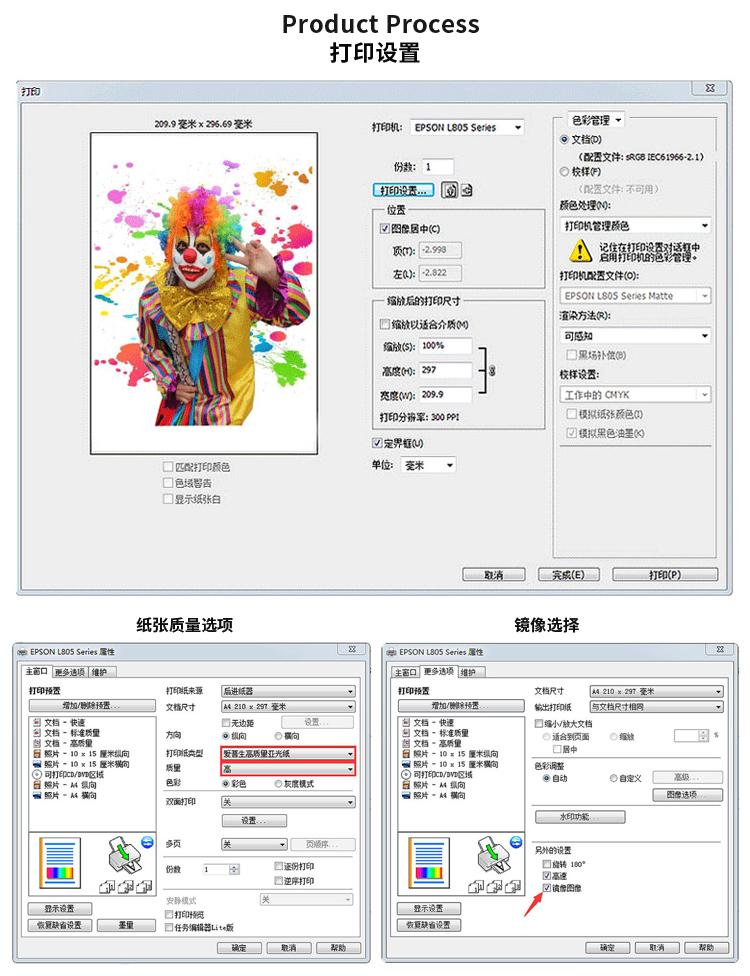Expand the 打印纸类型 dropdown
Screen dimensions: 750x976
(x=288, y=753)
